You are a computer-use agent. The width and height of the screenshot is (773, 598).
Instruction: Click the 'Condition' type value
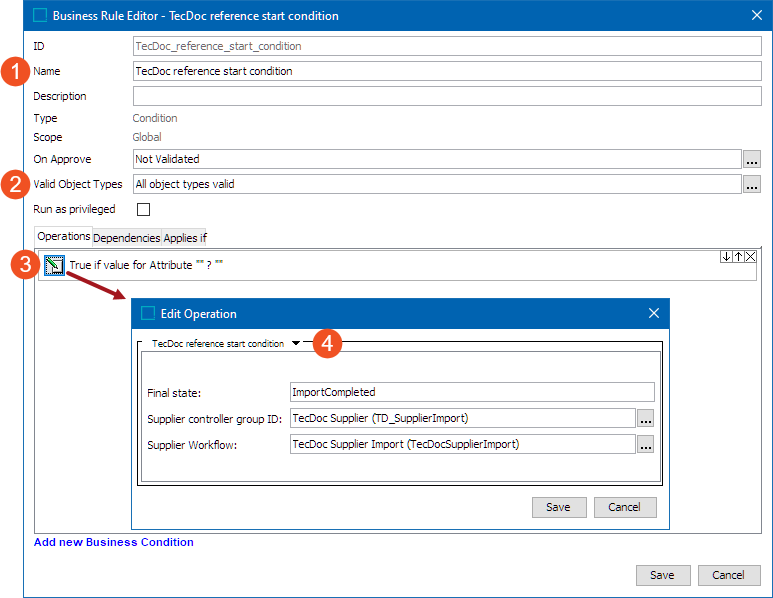coord(155,118)
